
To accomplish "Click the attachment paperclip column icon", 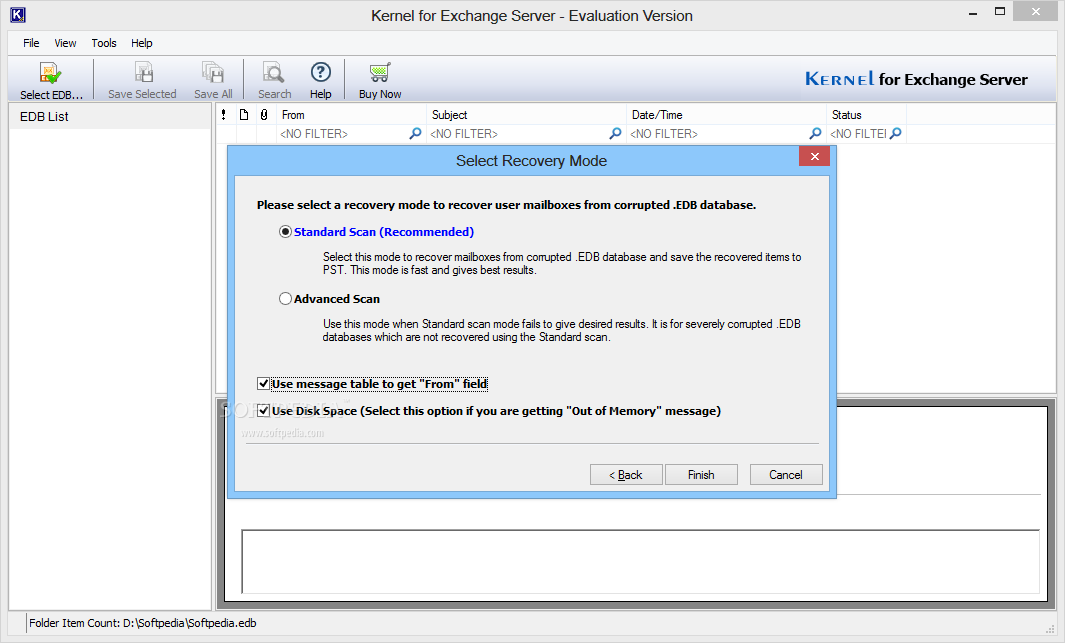I will 264,115.
